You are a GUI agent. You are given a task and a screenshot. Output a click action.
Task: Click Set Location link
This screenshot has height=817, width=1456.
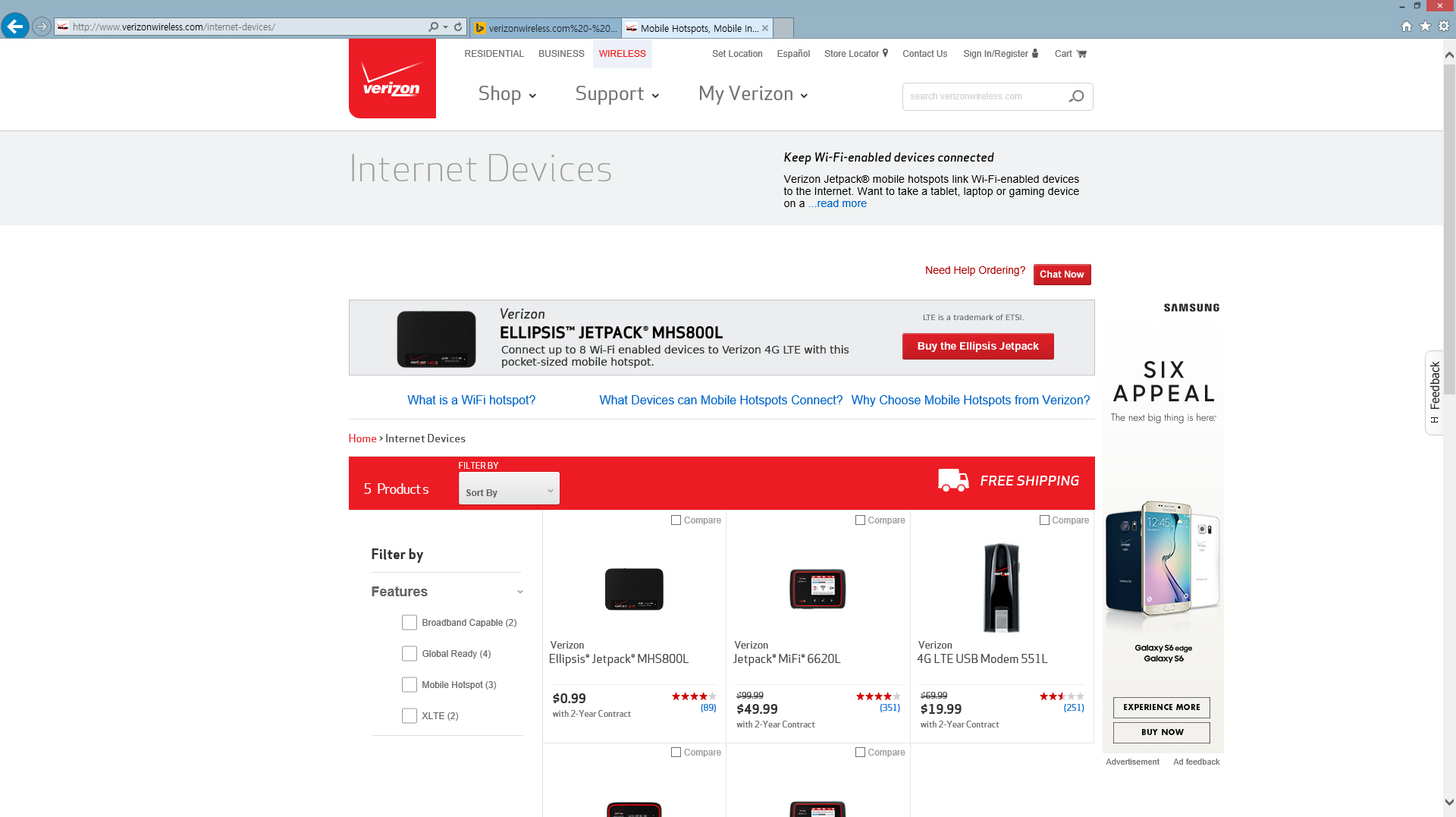click(737, 54)
